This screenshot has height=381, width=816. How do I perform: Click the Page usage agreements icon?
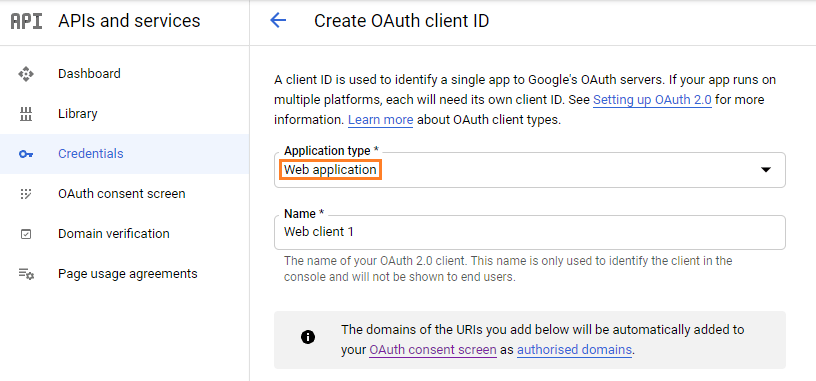26,274
